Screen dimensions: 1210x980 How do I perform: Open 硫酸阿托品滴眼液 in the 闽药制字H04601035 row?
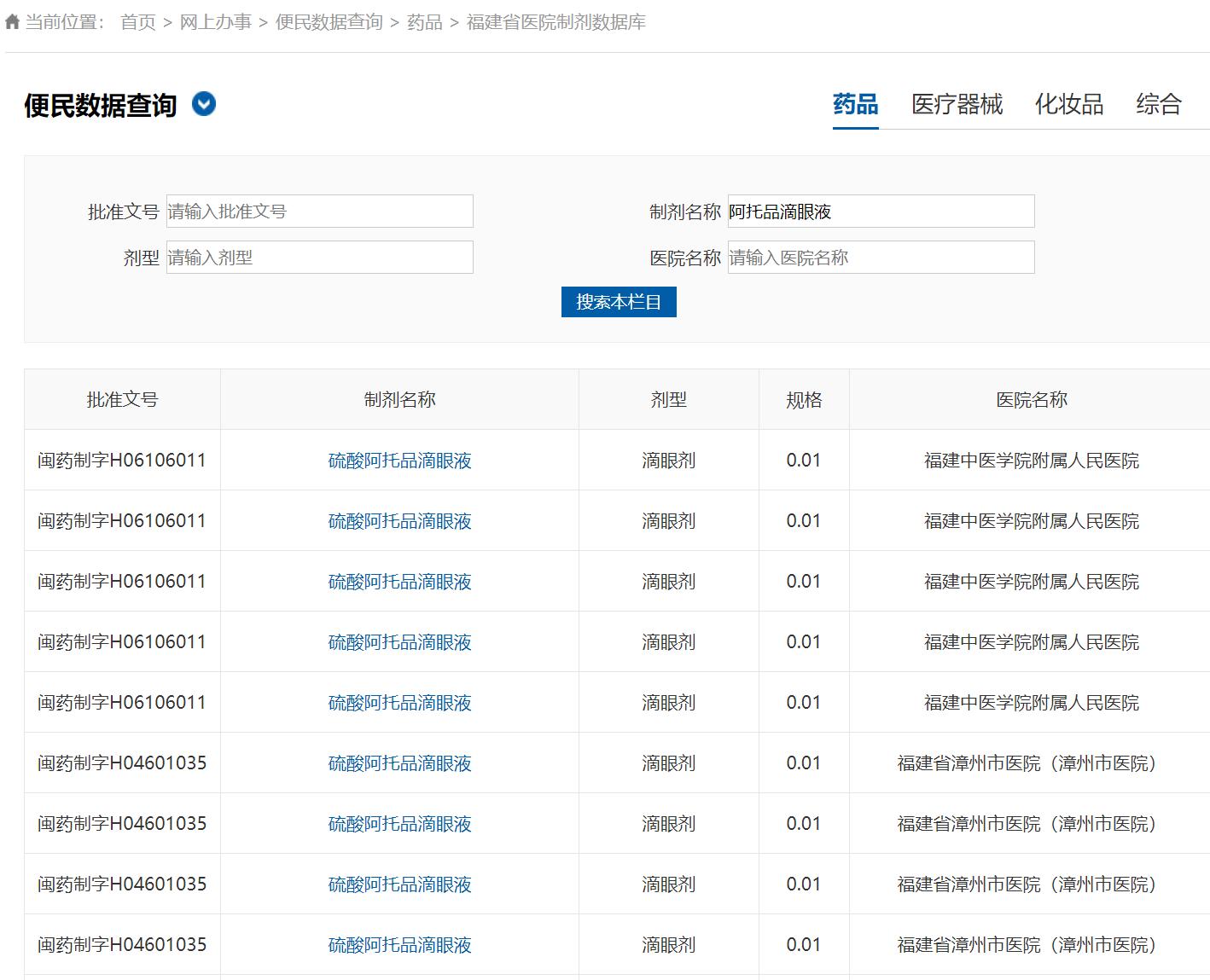point(398,763)
